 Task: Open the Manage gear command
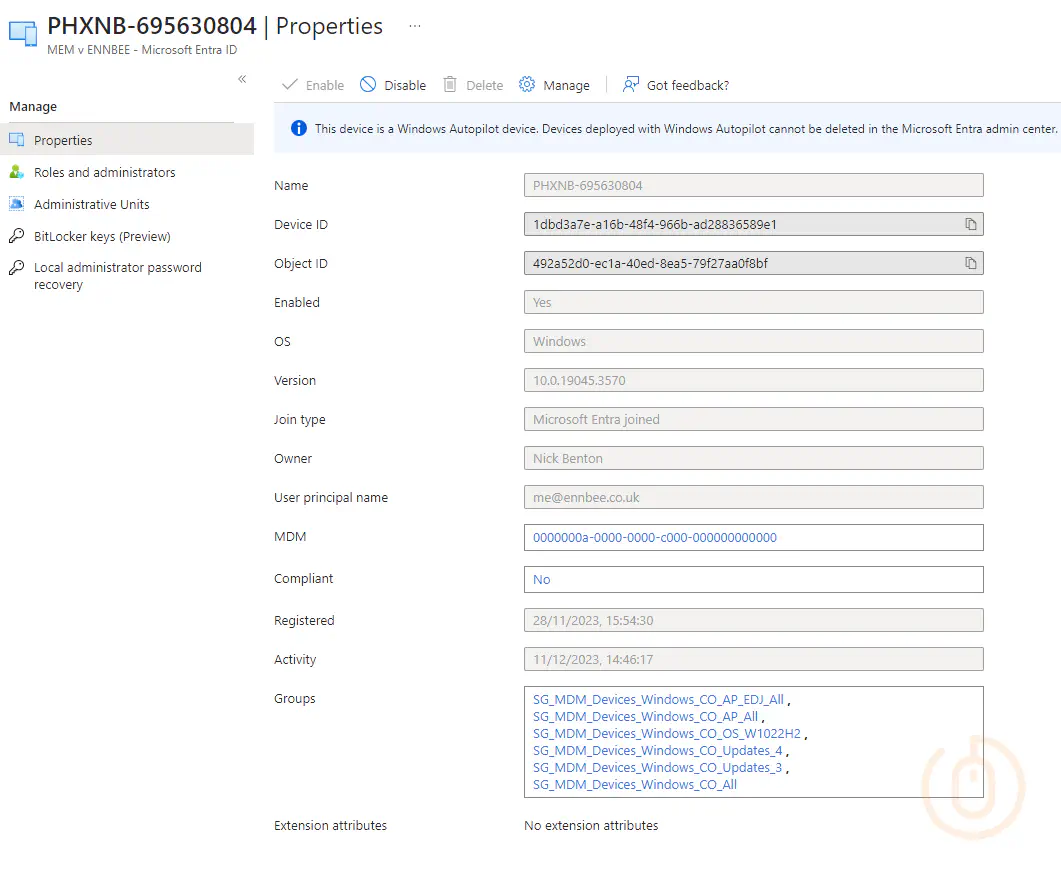pyautogui.click(x=554, y=85)
